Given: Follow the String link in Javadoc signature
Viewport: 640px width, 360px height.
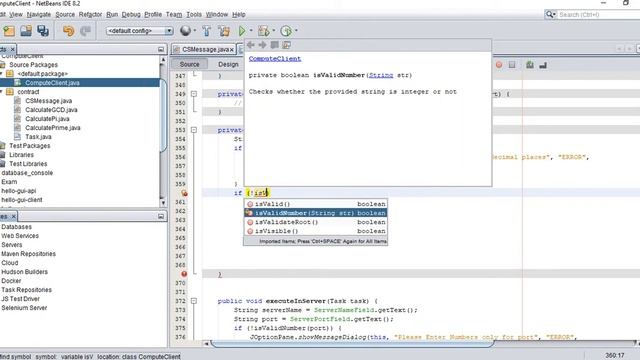Looking at the screenshot, I should tap(381, 75).
